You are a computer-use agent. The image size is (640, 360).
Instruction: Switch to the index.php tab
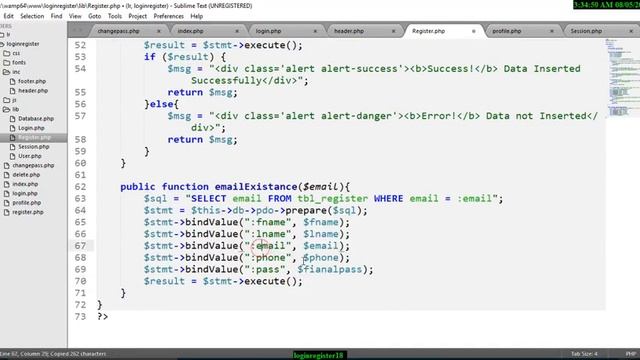(190, 31)
